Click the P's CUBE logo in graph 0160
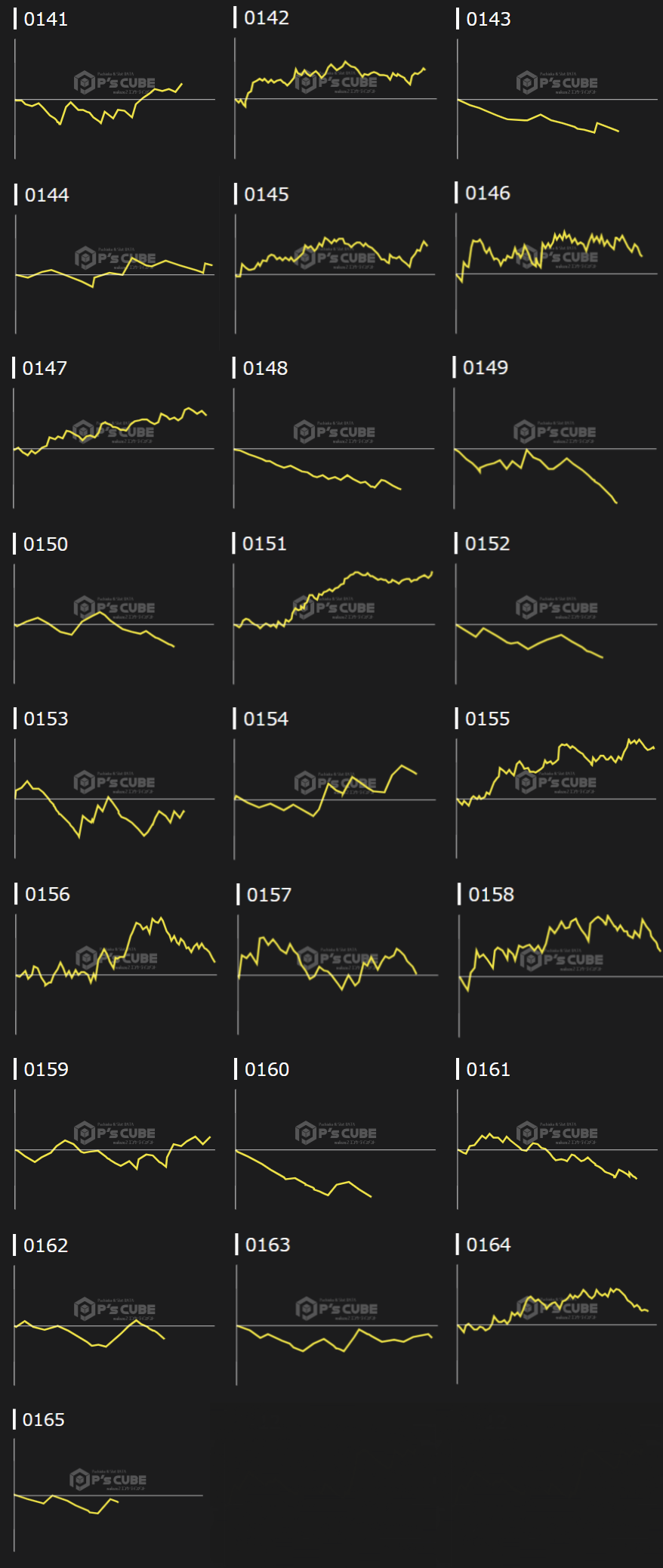This screenshot has width=663, height=1568. tap(336, 1133)
